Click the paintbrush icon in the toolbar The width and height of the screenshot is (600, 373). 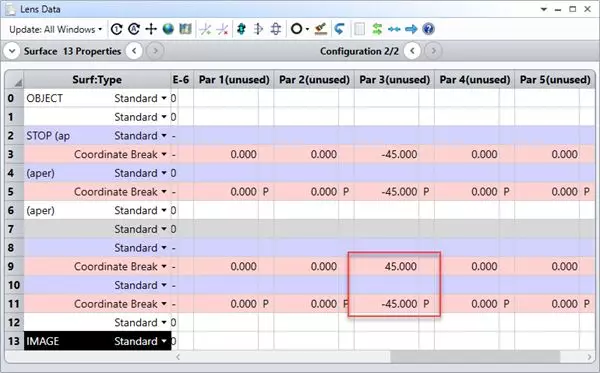[321, 29]
